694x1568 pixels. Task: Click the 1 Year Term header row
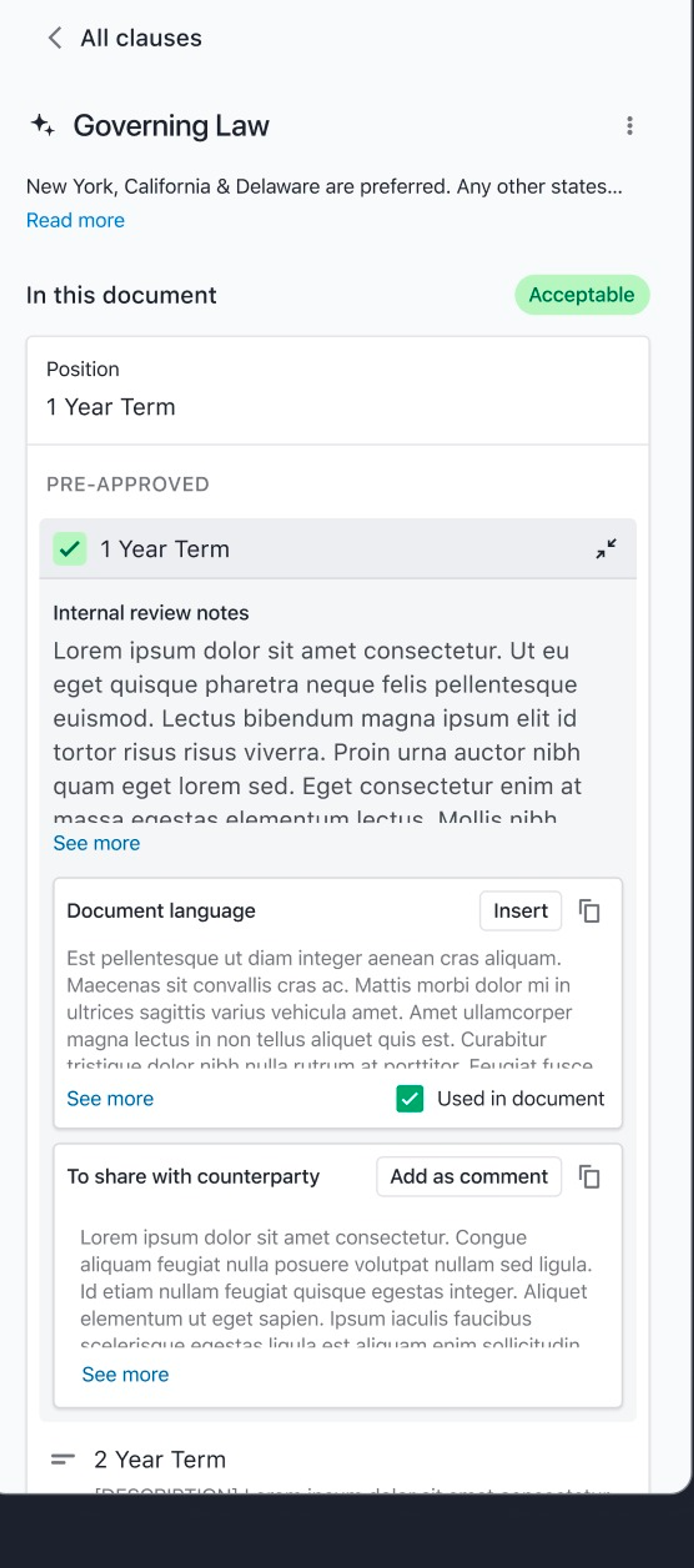[338, 549]
